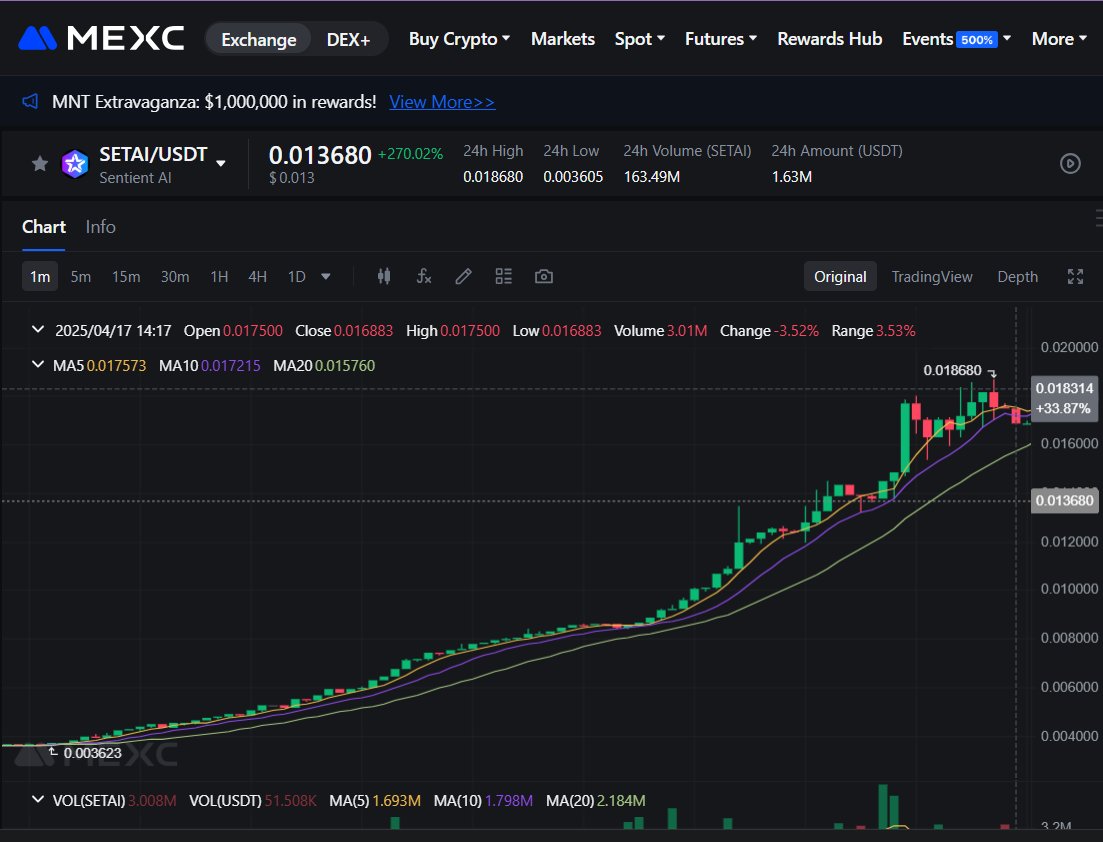Click the MA5 0.017573 indicator label
Screen dimensions: 1103x842
pos(99,366)
